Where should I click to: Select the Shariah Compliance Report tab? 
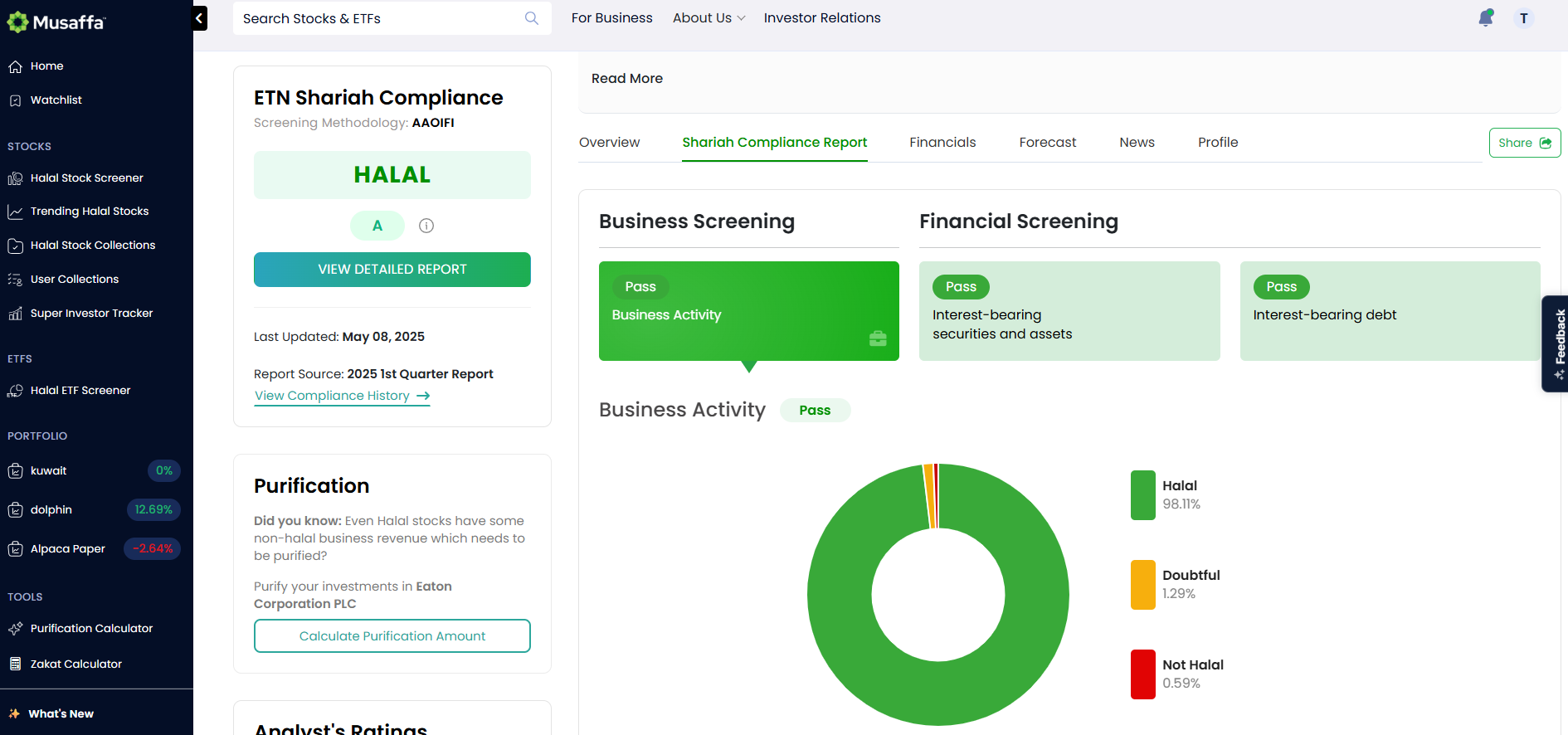point(775,143)
